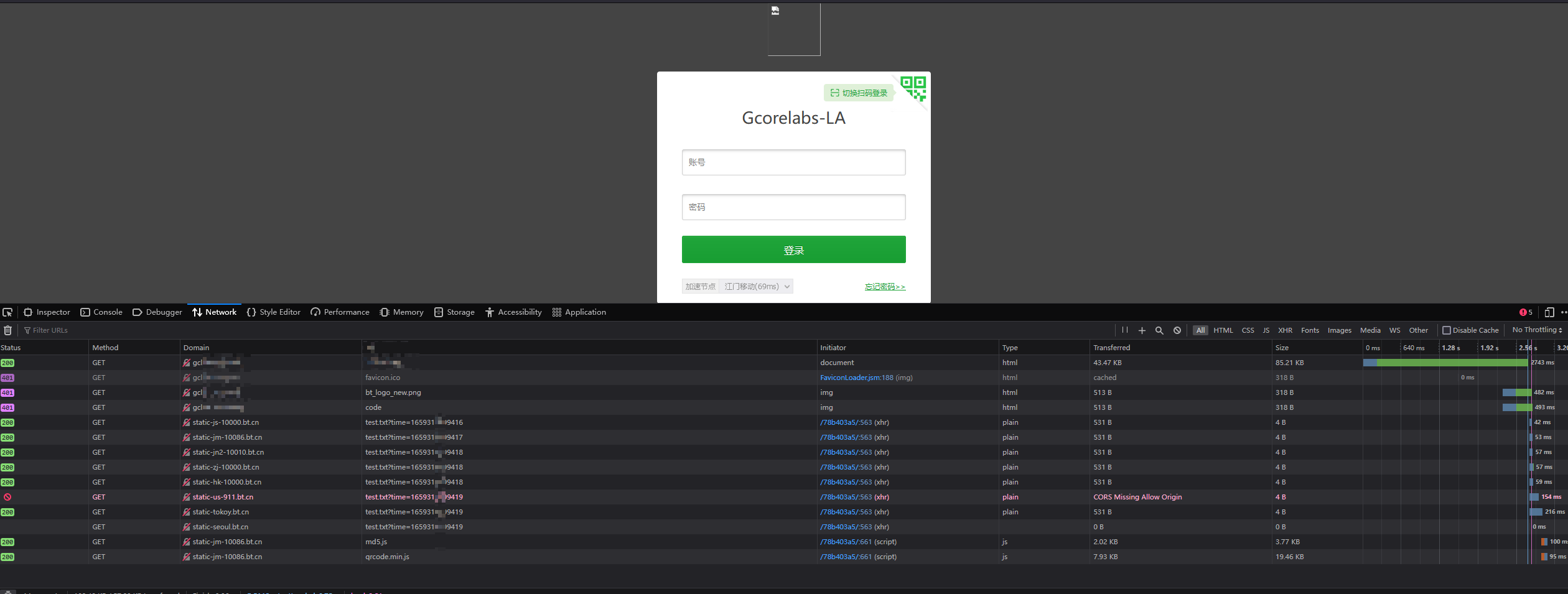Clear the network log with trash icon
This screenshot has height=594, width=1568.
pyautogui.click(x=7, y=330)
